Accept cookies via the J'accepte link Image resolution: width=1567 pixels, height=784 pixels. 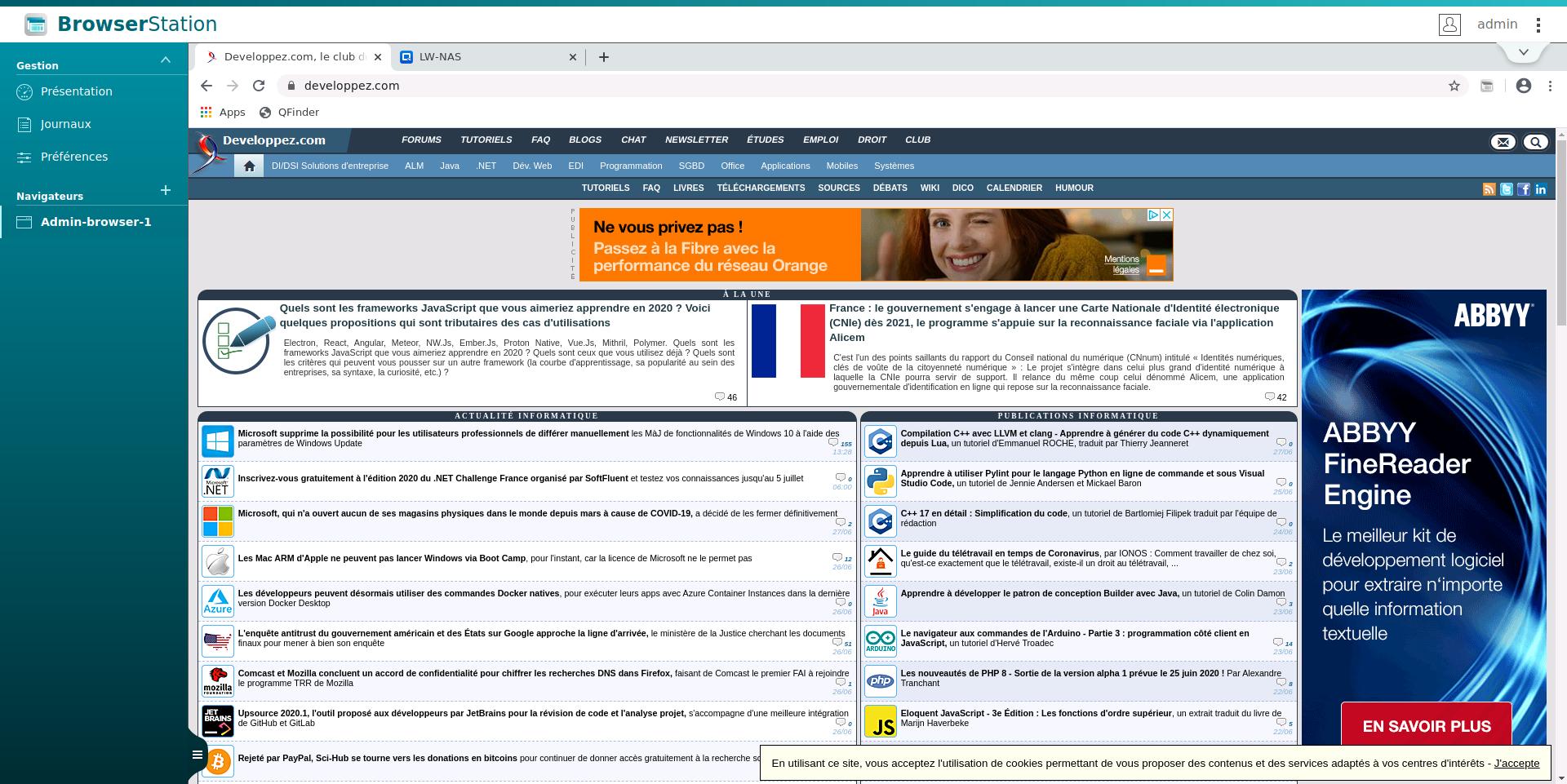point(1516,763)
